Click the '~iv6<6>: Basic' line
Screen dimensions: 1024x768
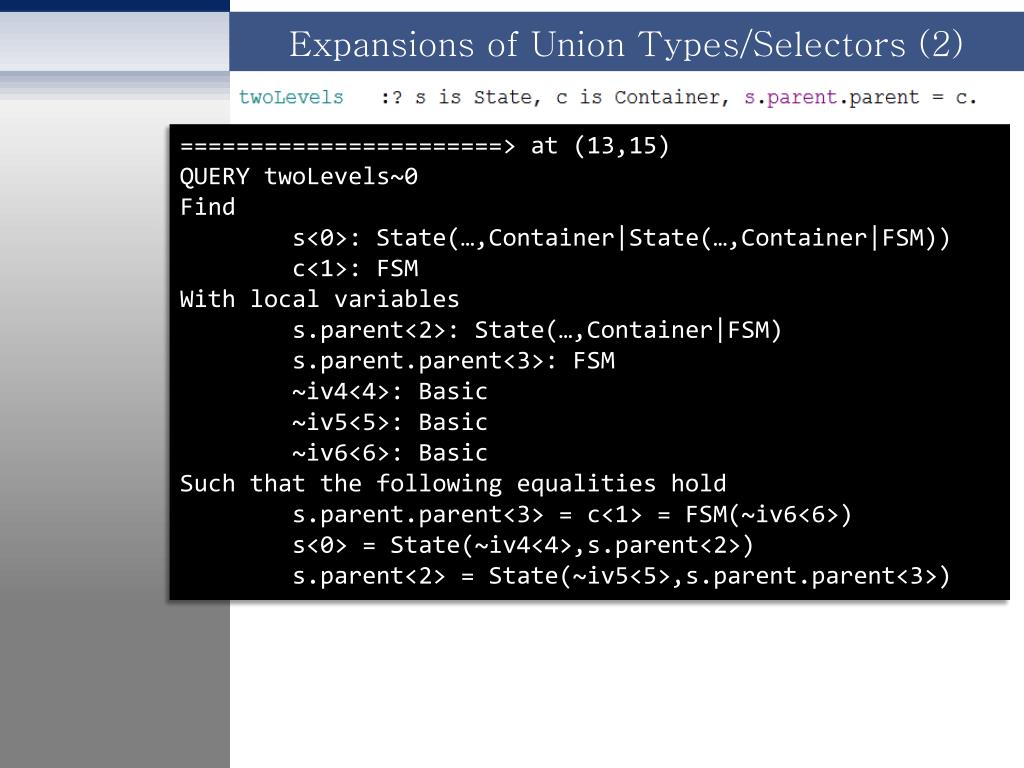click(390, 453)
